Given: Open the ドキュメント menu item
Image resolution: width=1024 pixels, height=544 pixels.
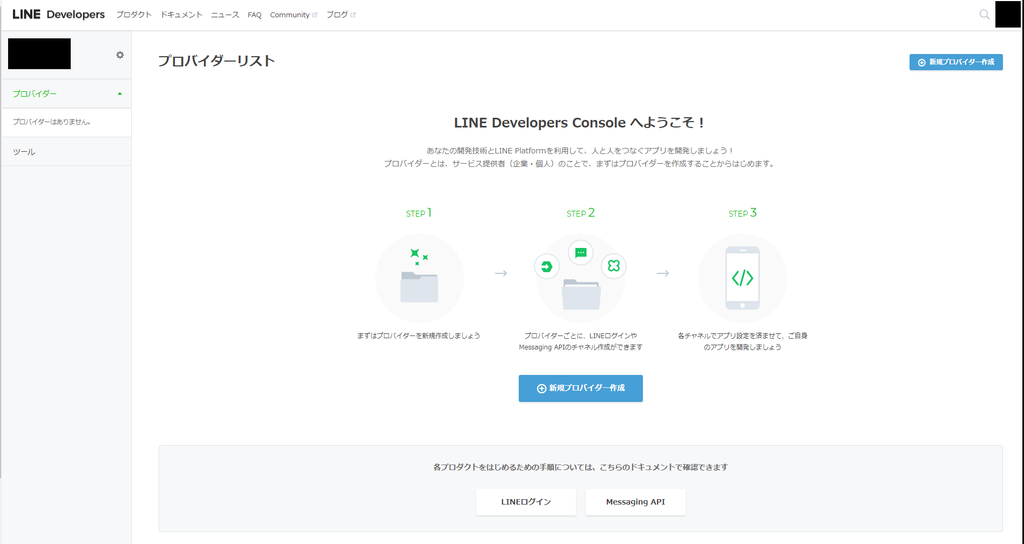Looking at the screenshot, I should pos(182,14).
